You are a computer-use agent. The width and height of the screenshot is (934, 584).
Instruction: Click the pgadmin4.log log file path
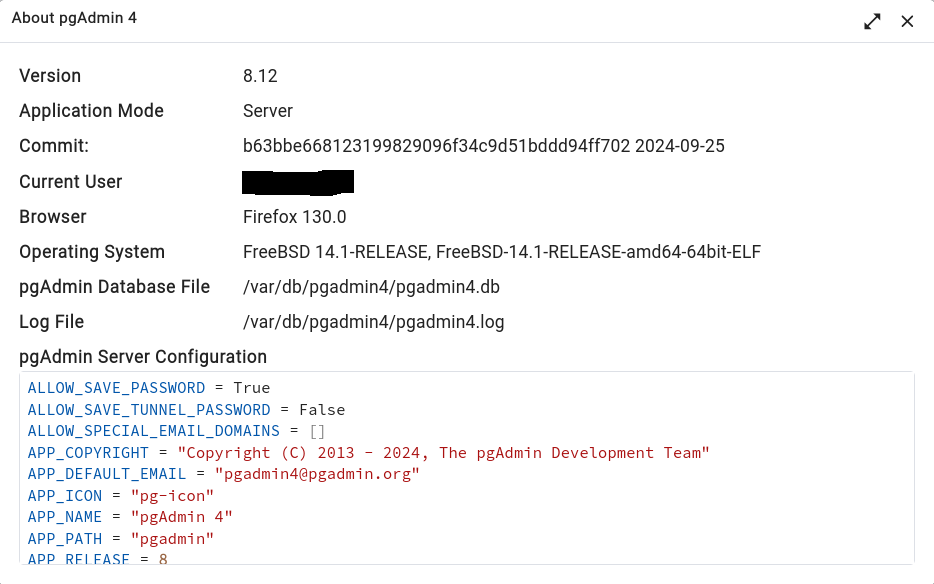pyautogui.click(x=373, y=322)
